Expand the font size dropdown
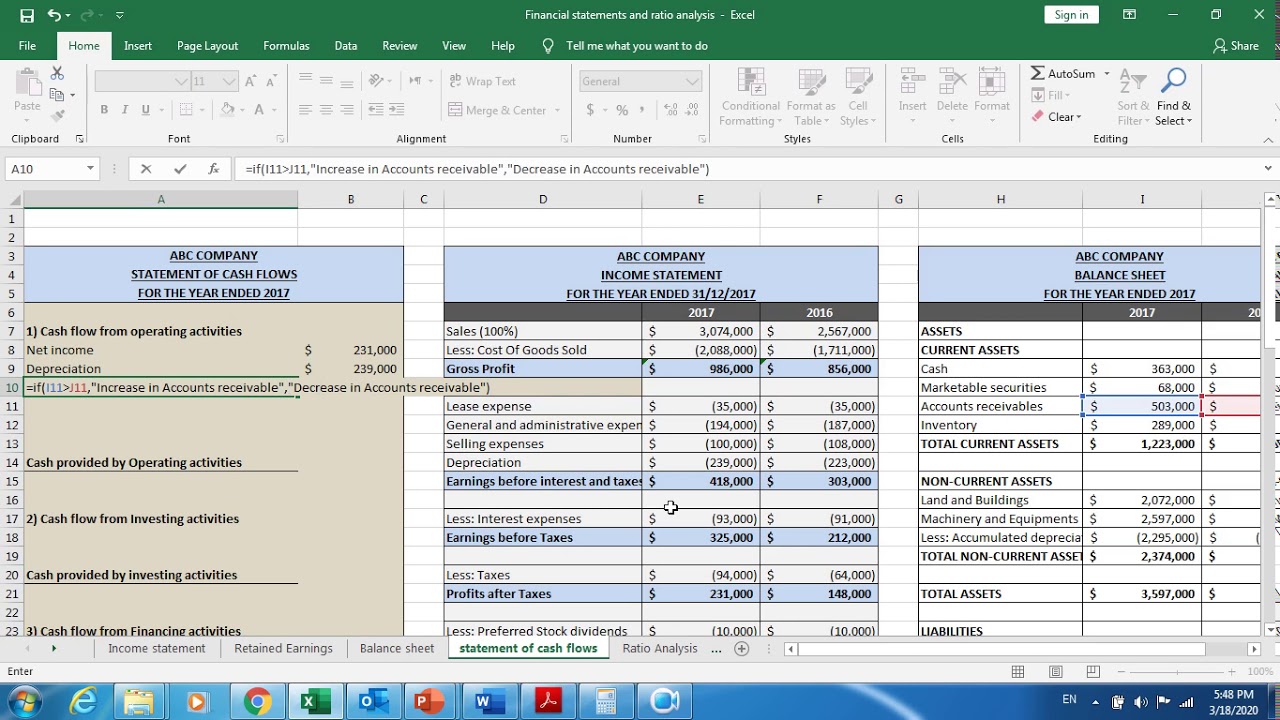 click(229, 81)
